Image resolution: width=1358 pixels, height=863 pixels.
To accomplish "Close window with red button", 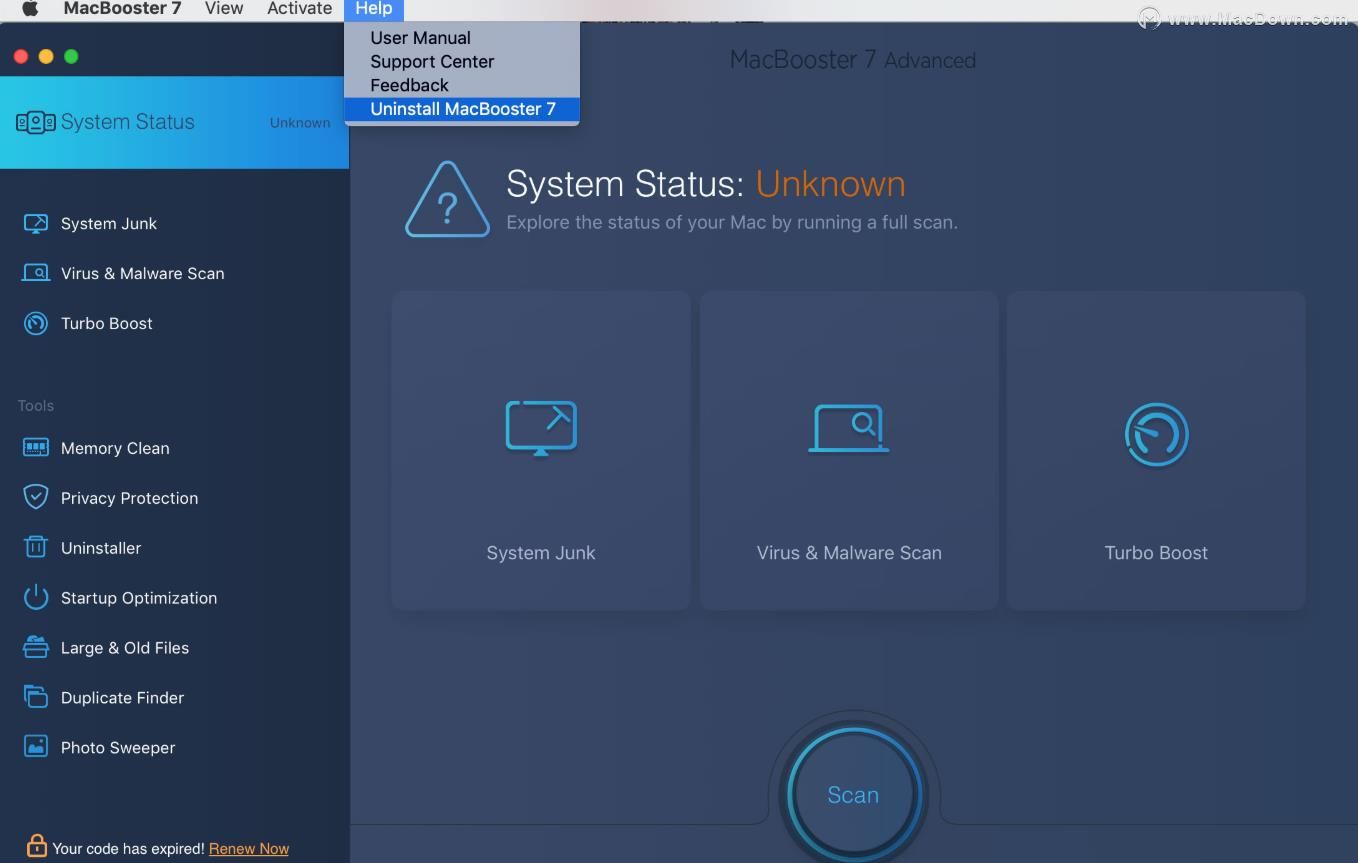I will click(x=20, y=56).
